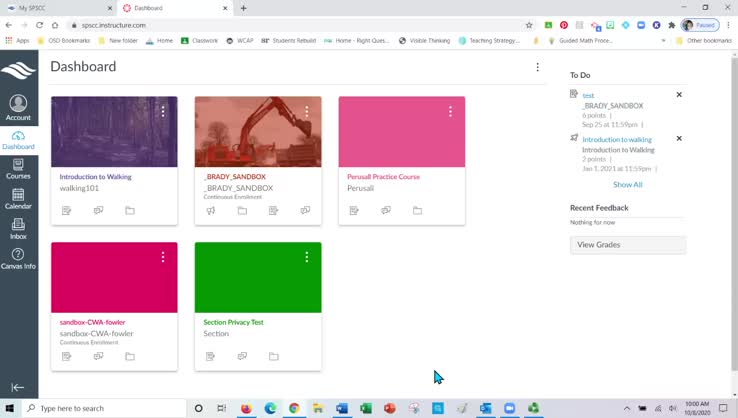Open the Account menu in the Canvas sidebar
This screenshot has height=418, width=738.
pyautogui.click(x=18, y=108)
